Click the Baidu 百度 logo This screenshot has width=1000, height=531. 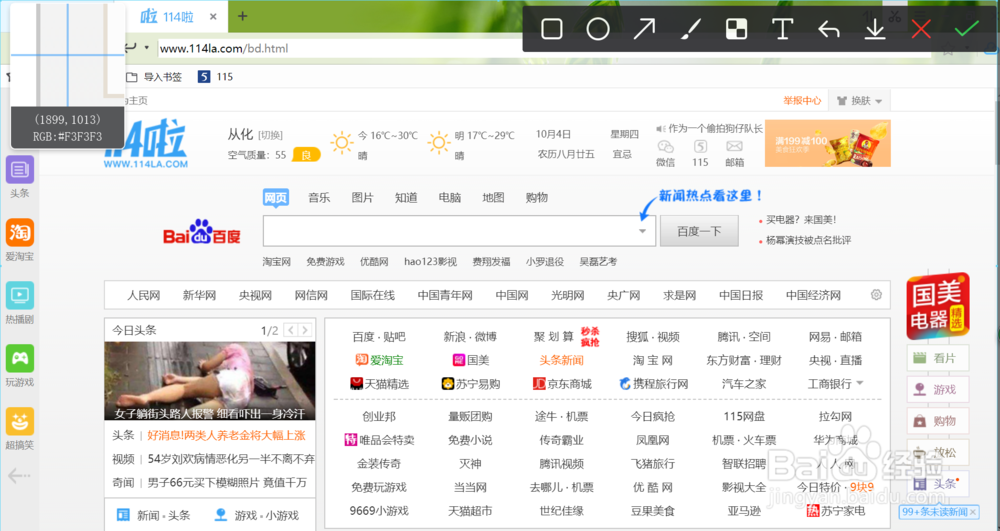(x=202, y=232)
